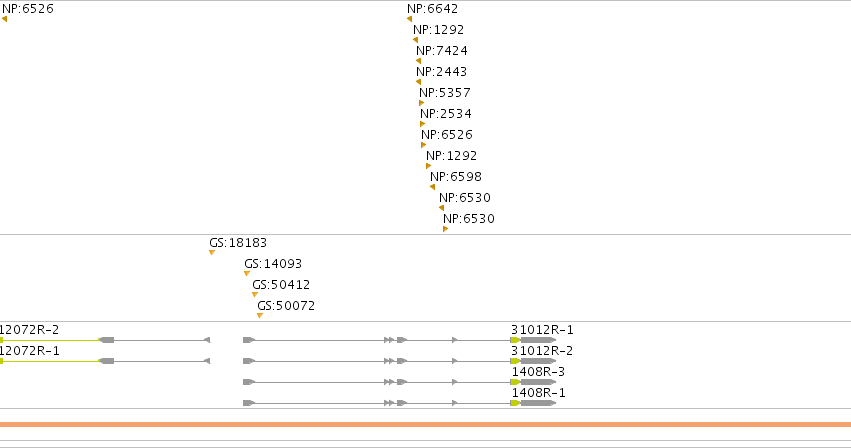Select the 12072R-1 transcript label
The image size is (851, 448).
tap(29, 351)
